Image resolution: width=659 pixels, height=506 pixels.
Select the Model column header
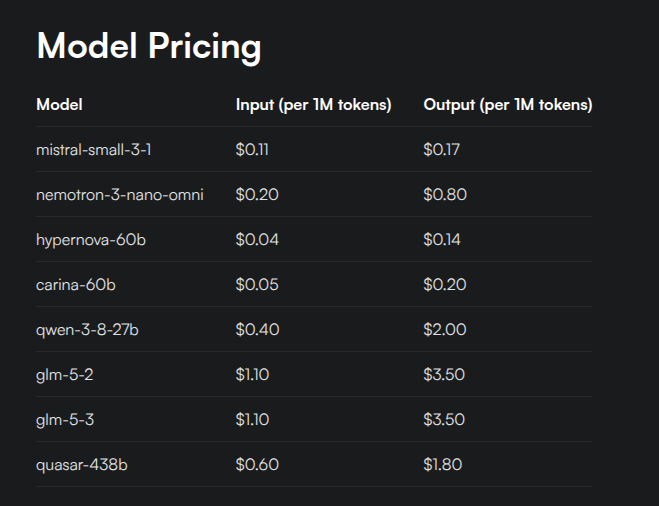[59, 104]
